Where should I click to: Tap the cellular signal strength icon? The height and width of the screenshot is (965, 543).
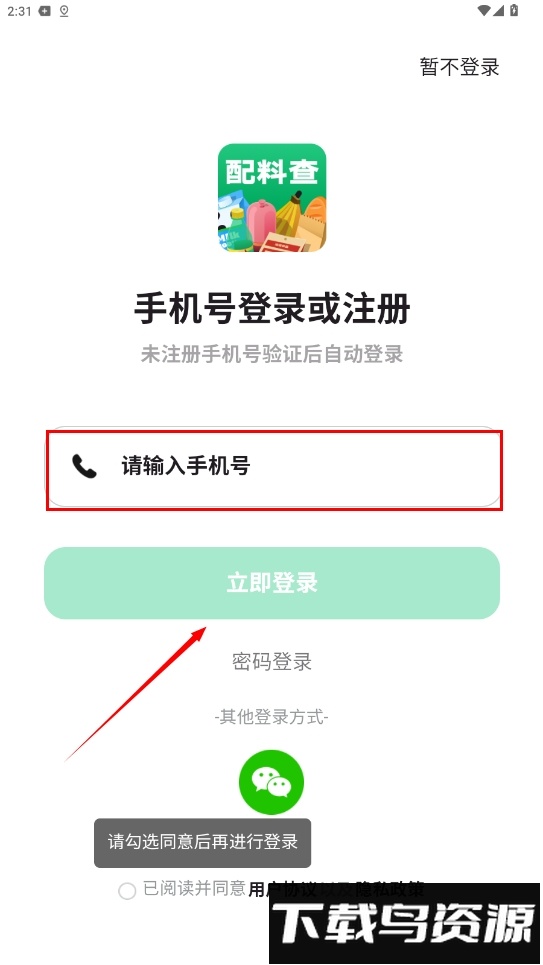point(499,10)
